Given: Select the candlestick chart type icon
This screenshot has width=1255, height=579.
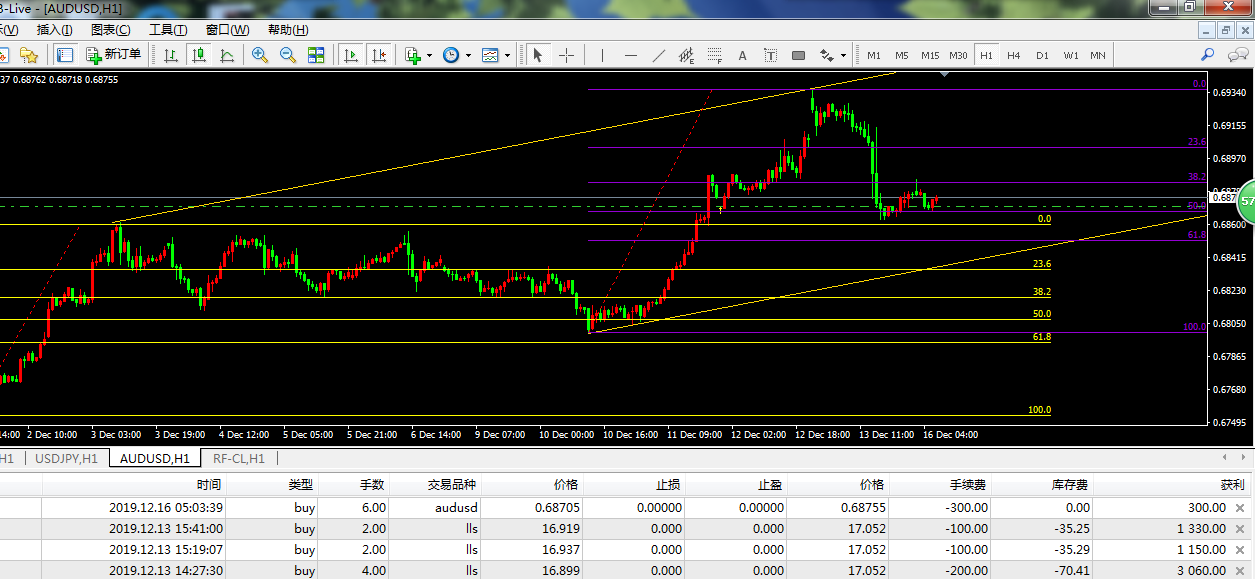Looking at the screenshot, I should pyautogui.click(x=199, y=55).
